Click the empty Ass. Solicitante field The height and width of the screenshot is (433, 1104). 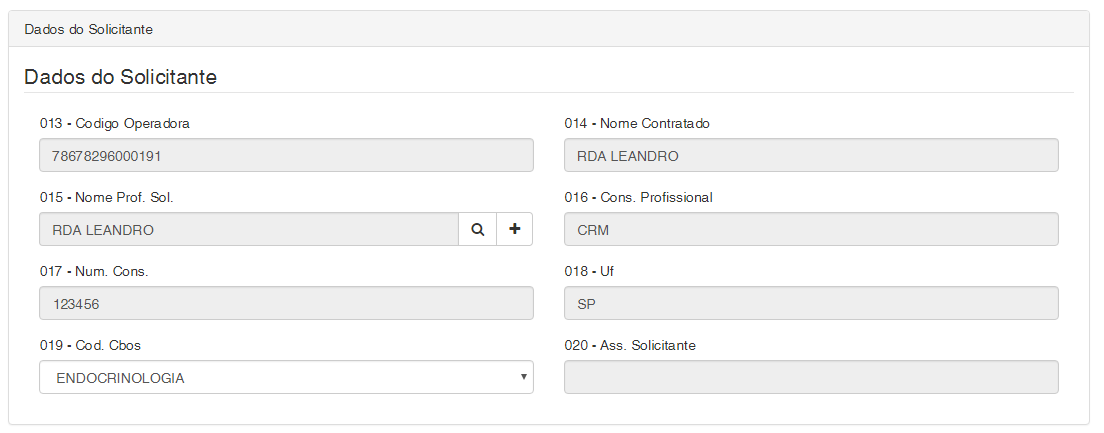811,378
